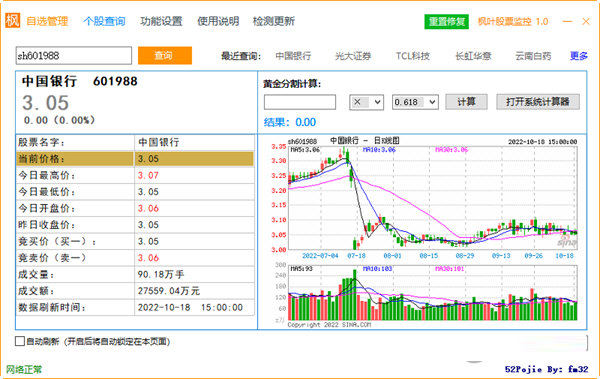Select recent query 长虹华意
This screenshot has width=600, height=379.
click(473, 56)
